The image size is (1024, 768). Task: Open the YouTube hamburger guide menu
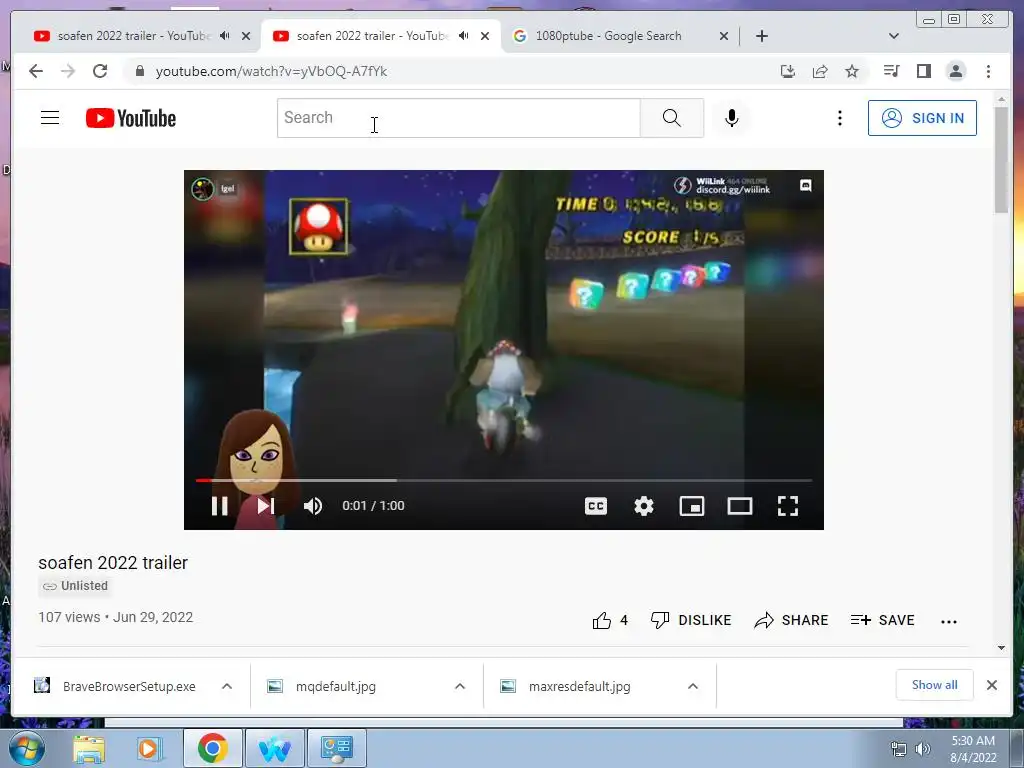coord(50,118)
